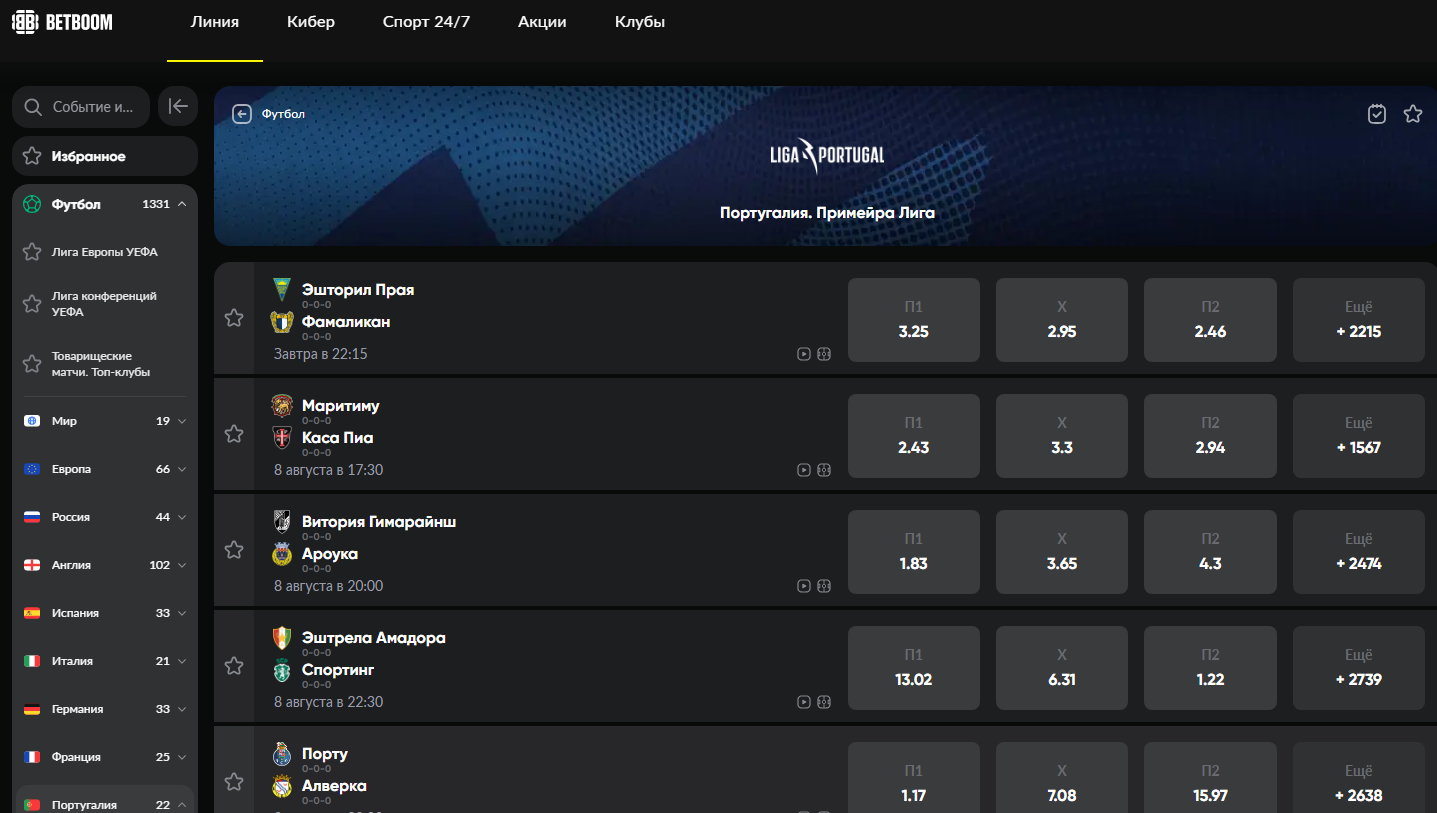The width and height of the screenshot is (1437, 813).
Task: Click the Порту team crest
Action: (282, 754)
